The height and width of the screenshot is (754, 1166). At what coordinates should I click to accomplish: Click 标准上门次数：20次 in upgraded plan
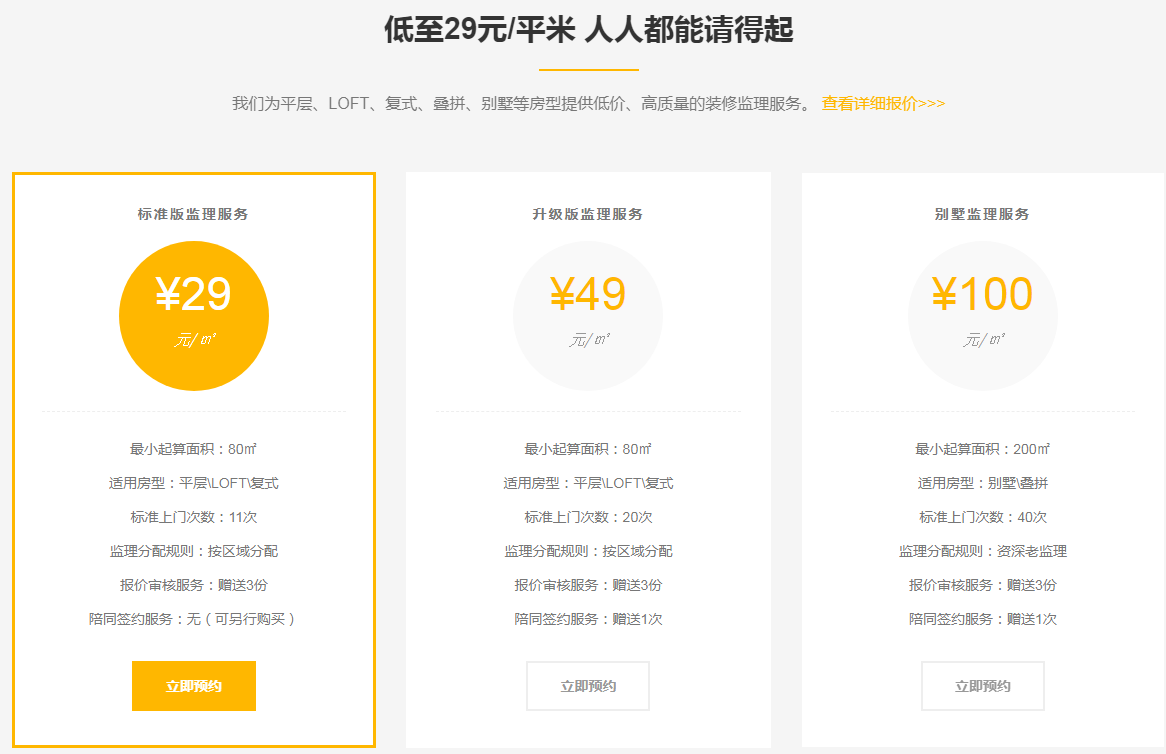pos(588,517)
